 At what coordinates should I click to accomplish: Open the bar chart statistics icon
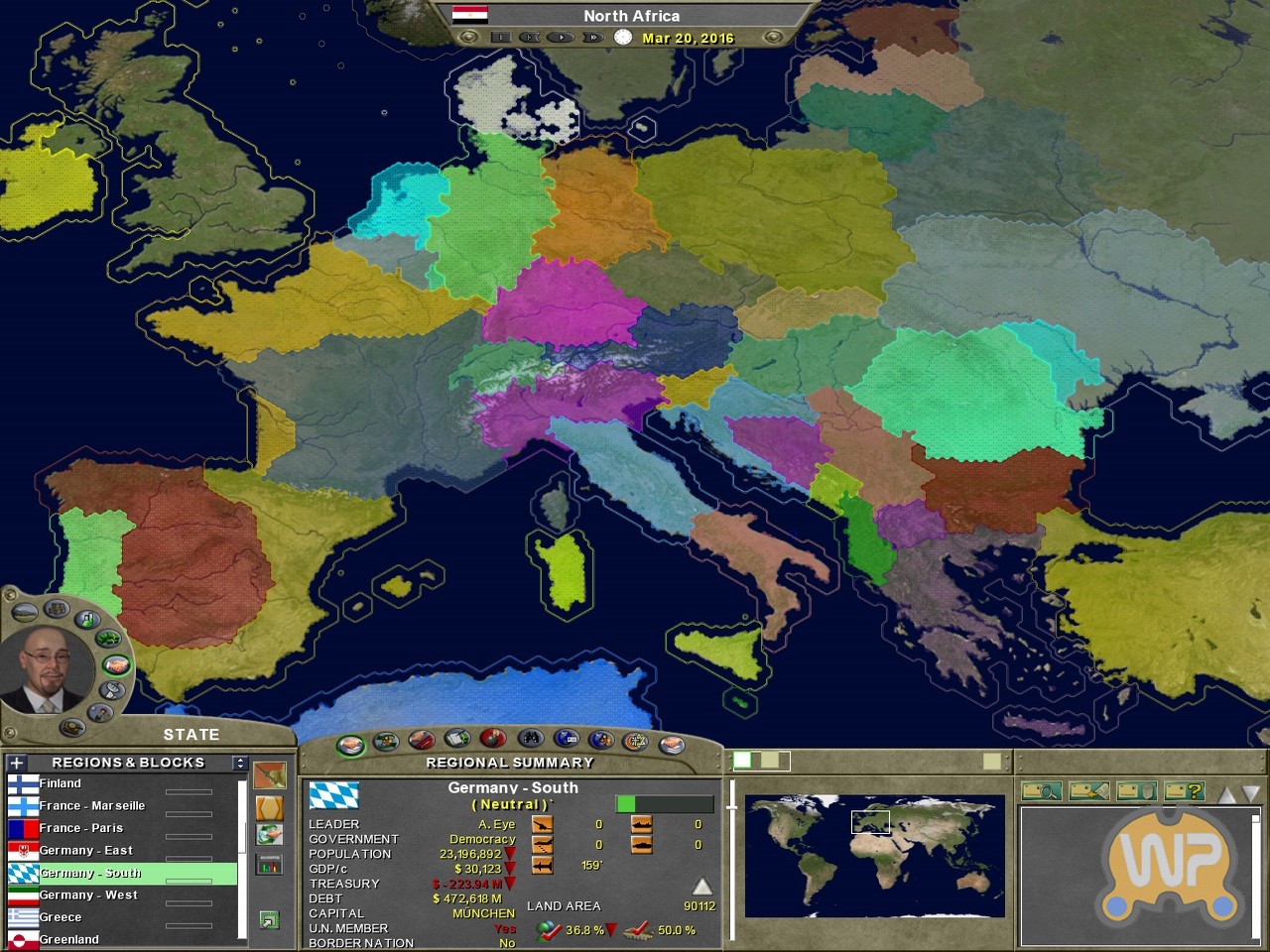tap(269, 866)
